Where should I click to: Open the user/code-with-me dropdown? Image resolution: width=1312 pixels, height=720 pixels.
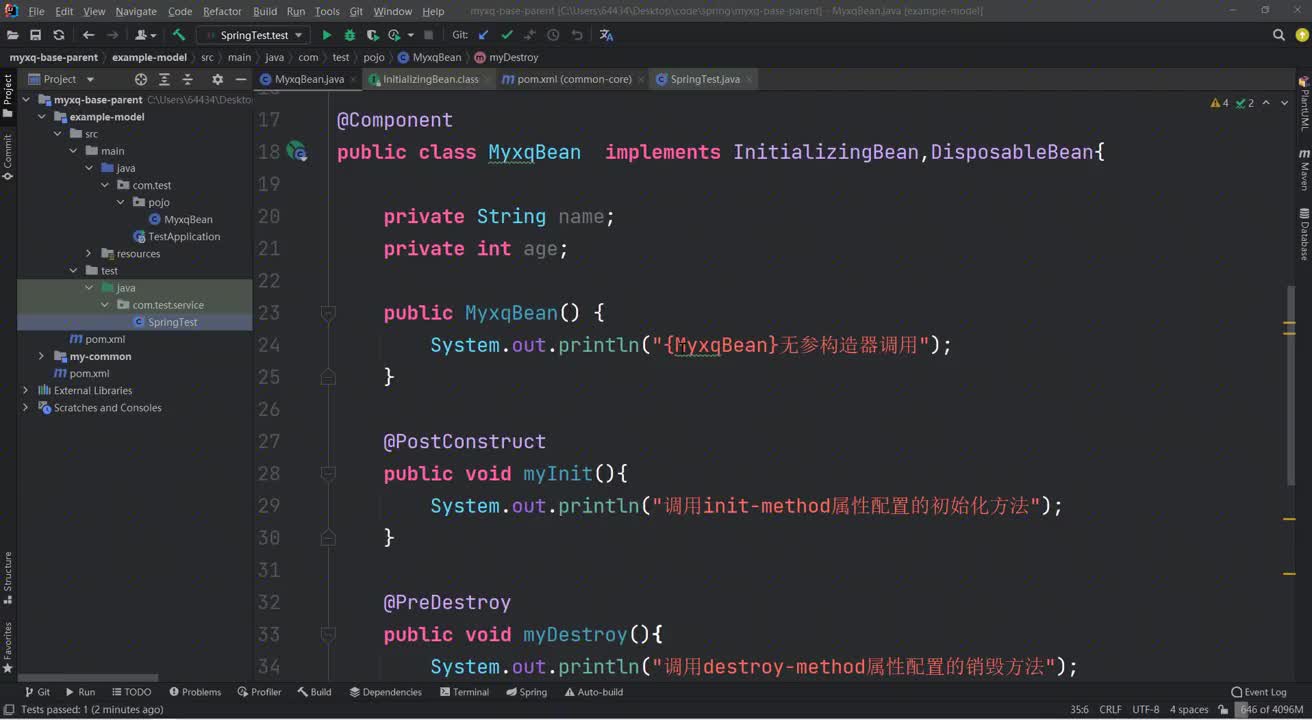(146, 35)
